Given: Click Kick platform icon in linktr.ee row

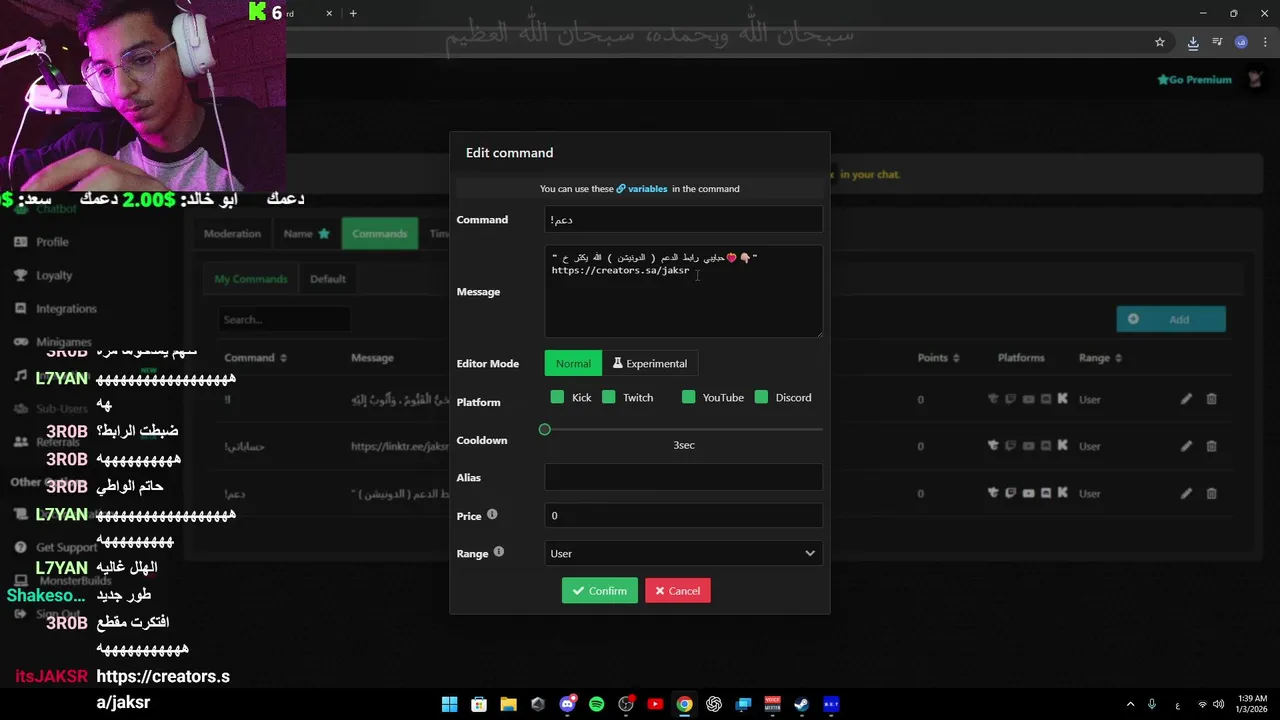Looking at the screenshot, I should point(1062,446).
